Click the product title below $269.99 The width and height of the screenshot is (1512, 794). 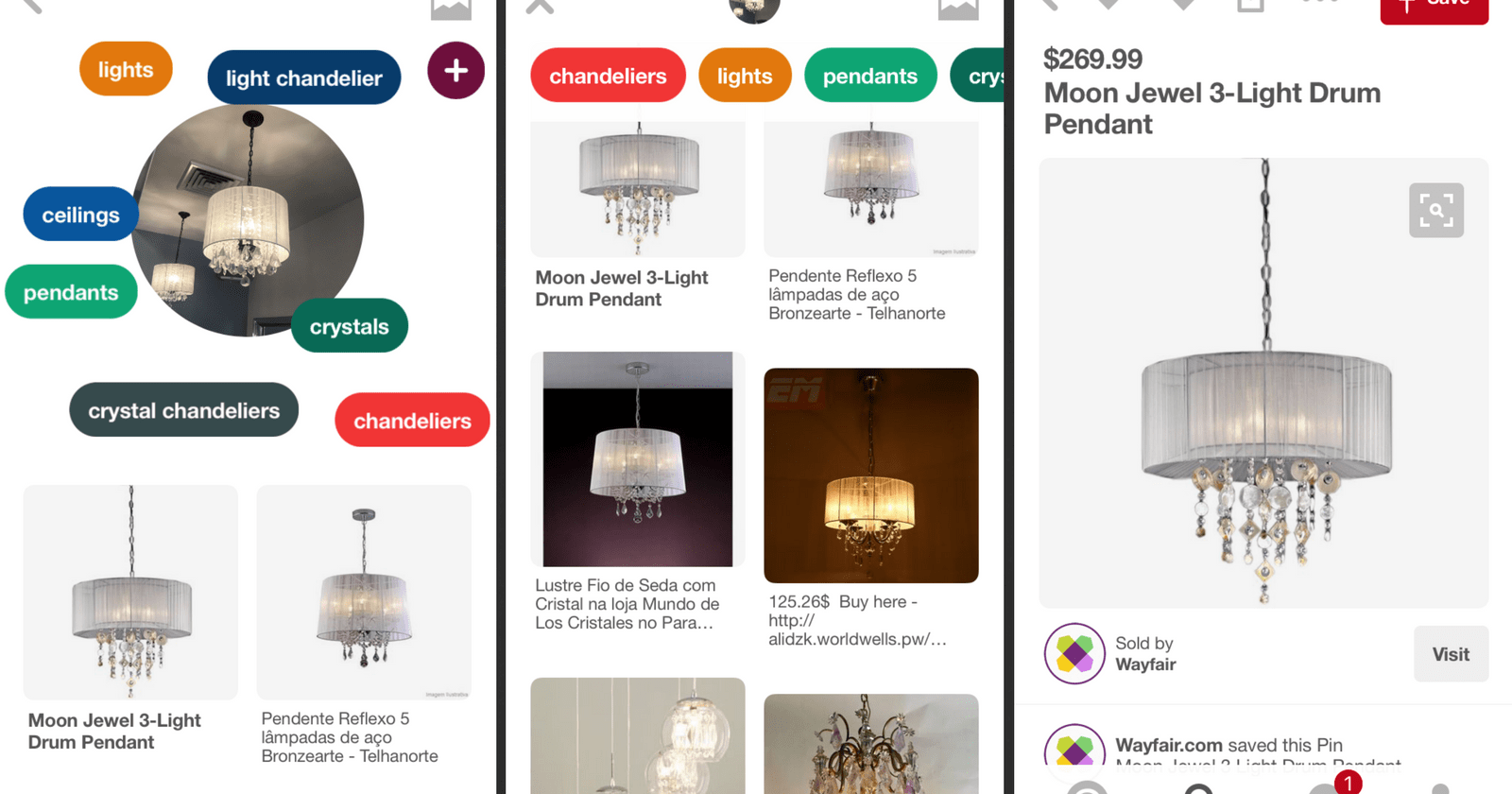click(x=1211, y=108)
